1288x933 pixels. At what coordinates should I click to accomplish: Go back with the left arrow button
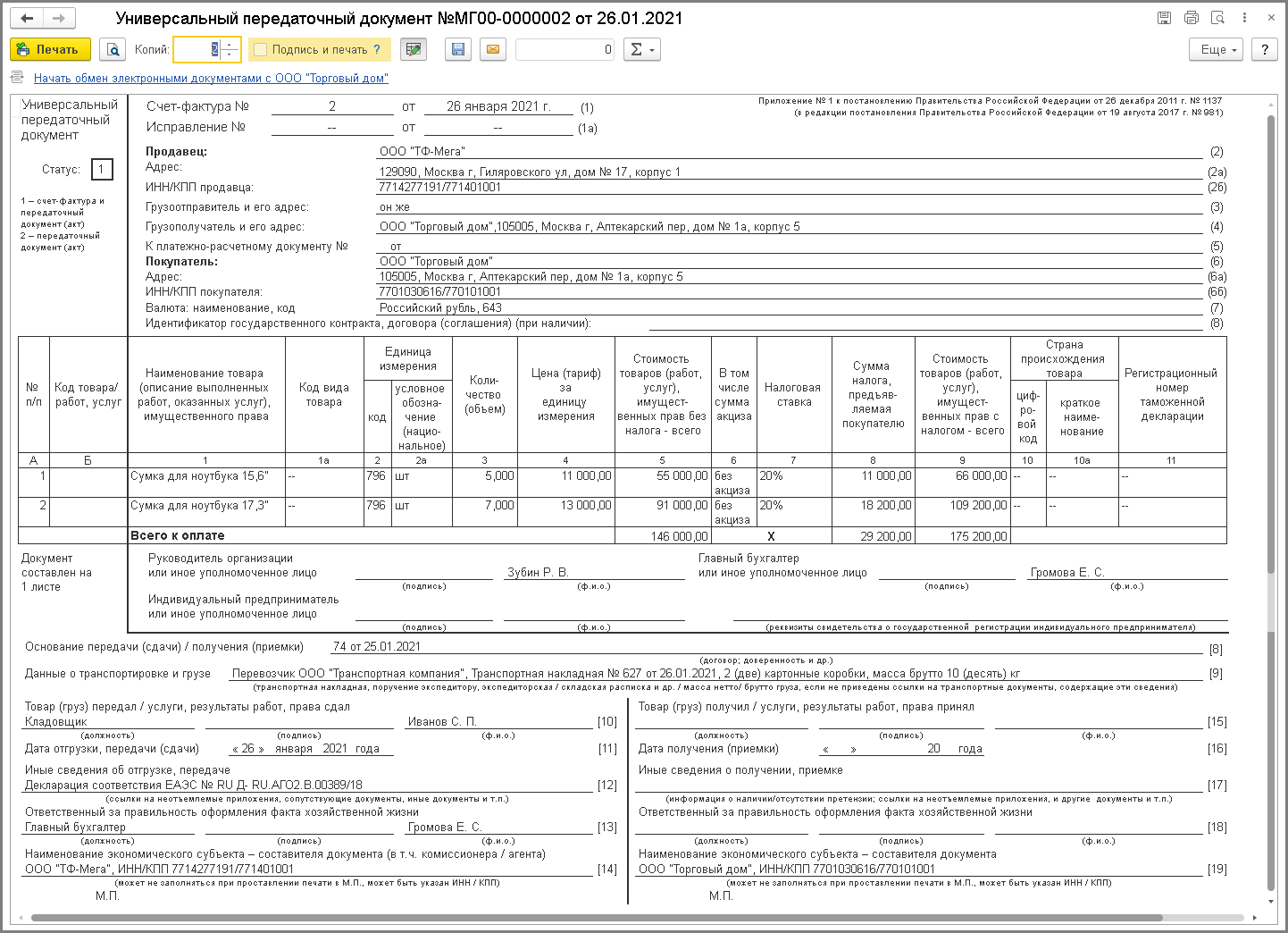[27, 18]
